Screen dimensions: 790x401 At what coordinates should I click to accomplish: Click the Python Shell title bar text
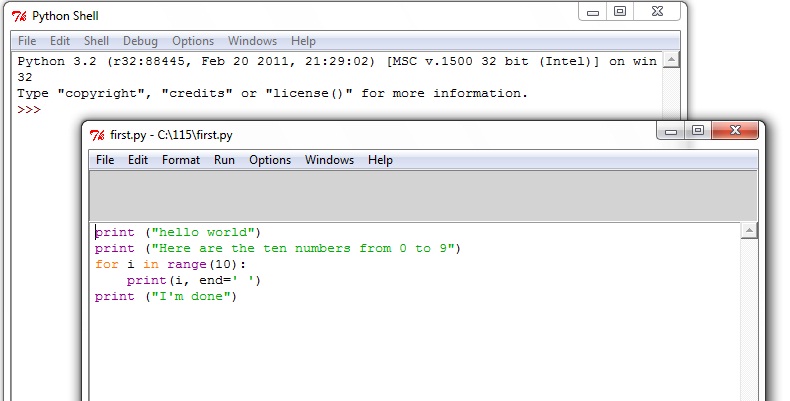[65, 16]
